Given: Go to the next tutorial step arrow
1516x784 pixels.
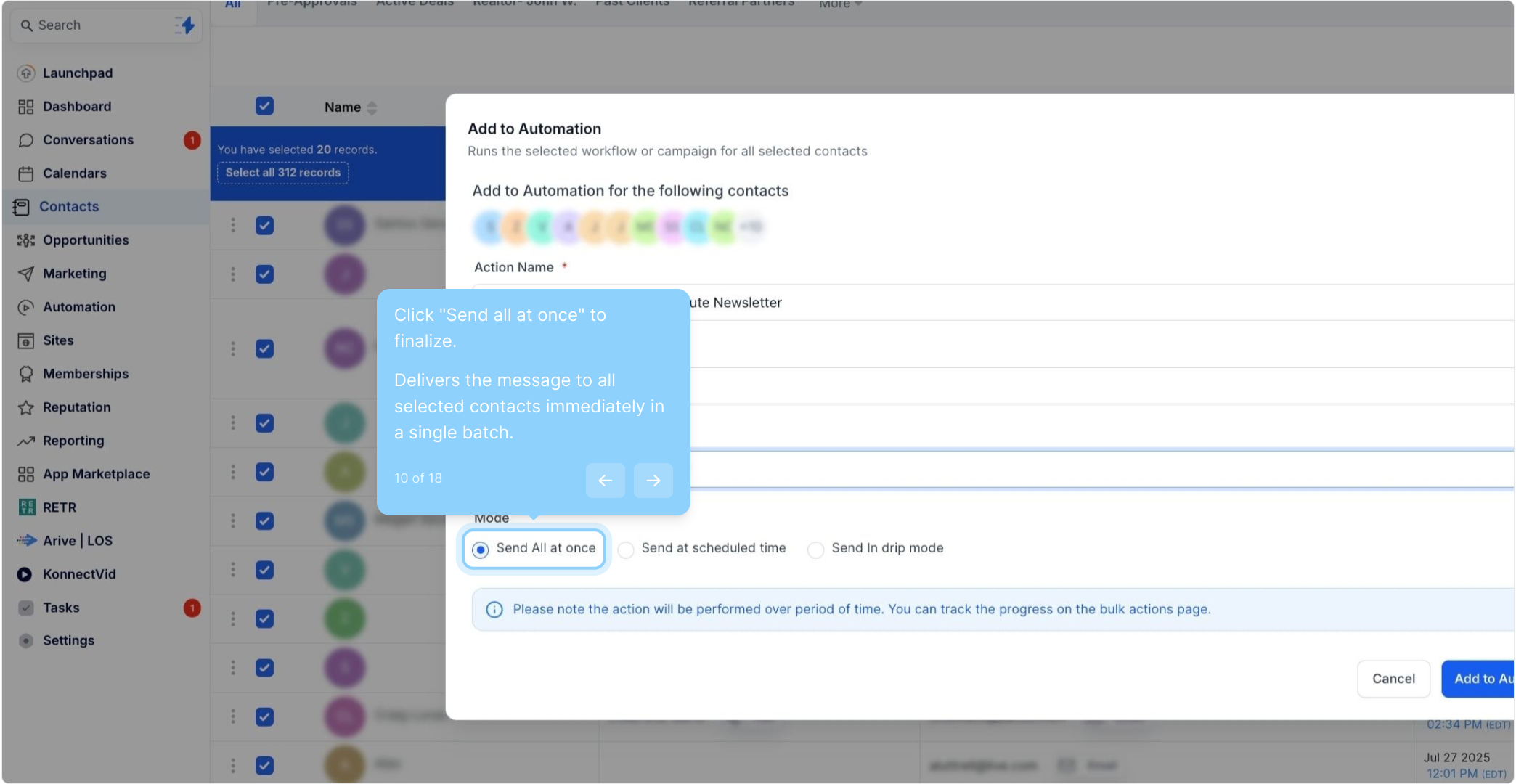Looking at the screenshot, I should (653, 480).
